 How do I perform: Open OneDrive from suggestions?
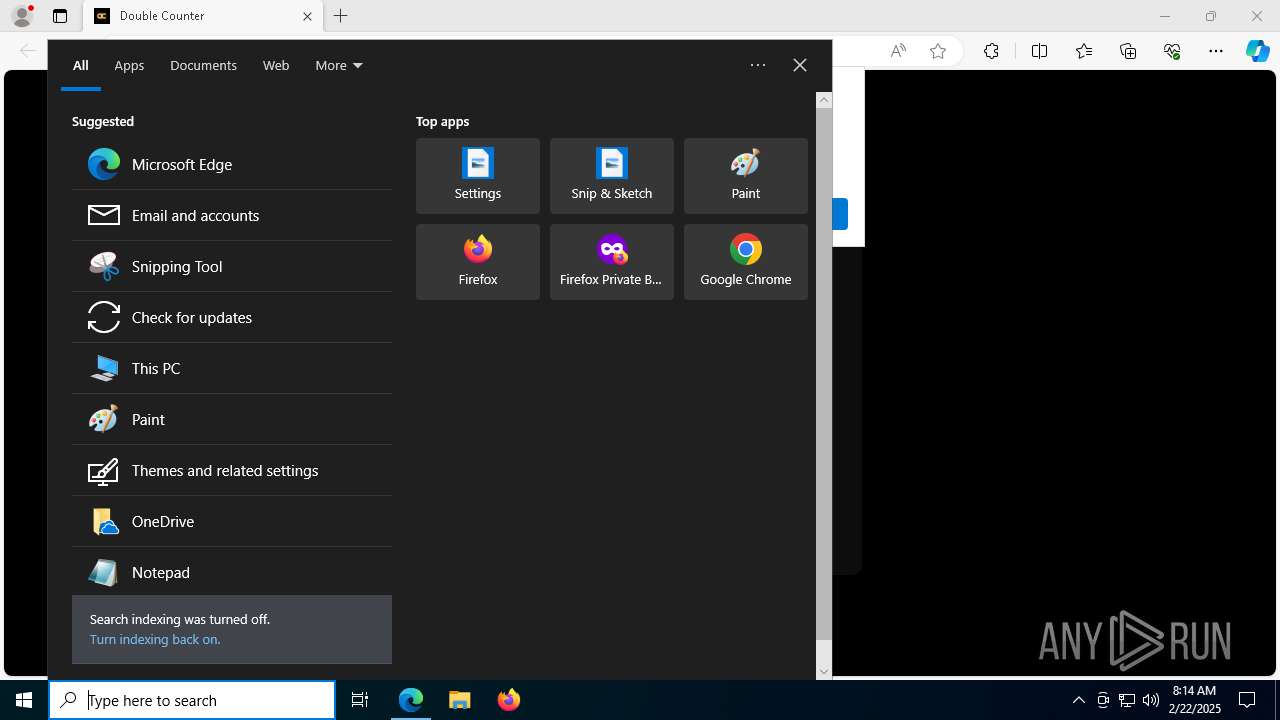coord(232,521)
